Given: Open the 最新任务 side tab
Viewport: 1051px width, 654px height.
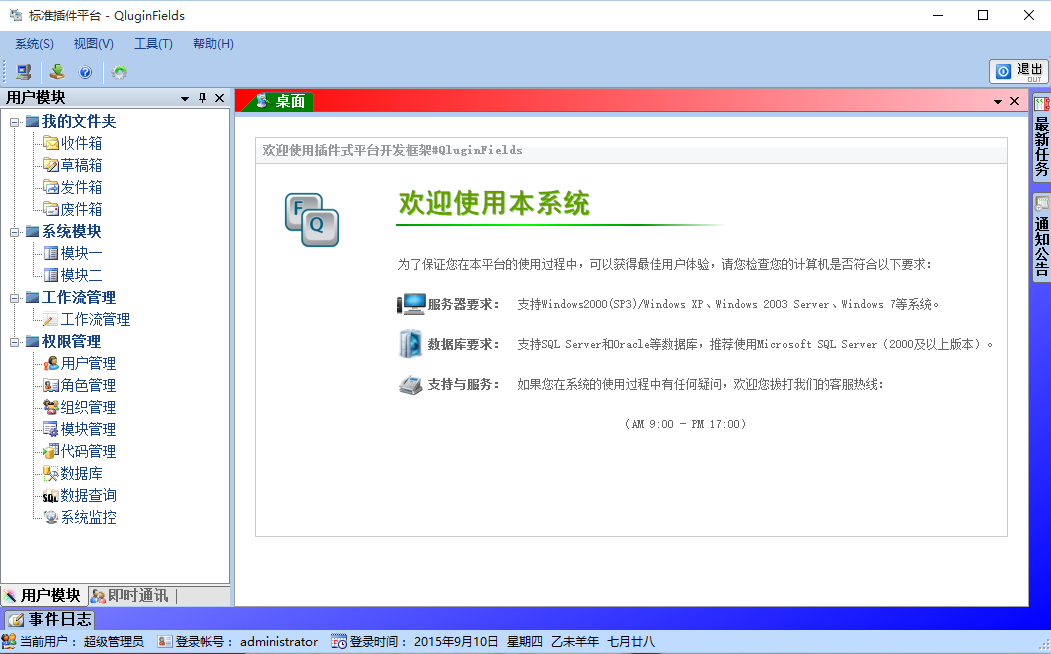Looking at the screenshot, I should coord(1042,137).
